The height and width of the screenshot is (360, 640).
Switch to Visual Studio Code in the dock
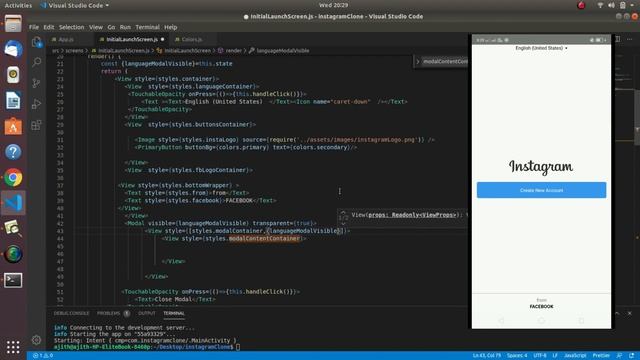(x=13, y=203)
